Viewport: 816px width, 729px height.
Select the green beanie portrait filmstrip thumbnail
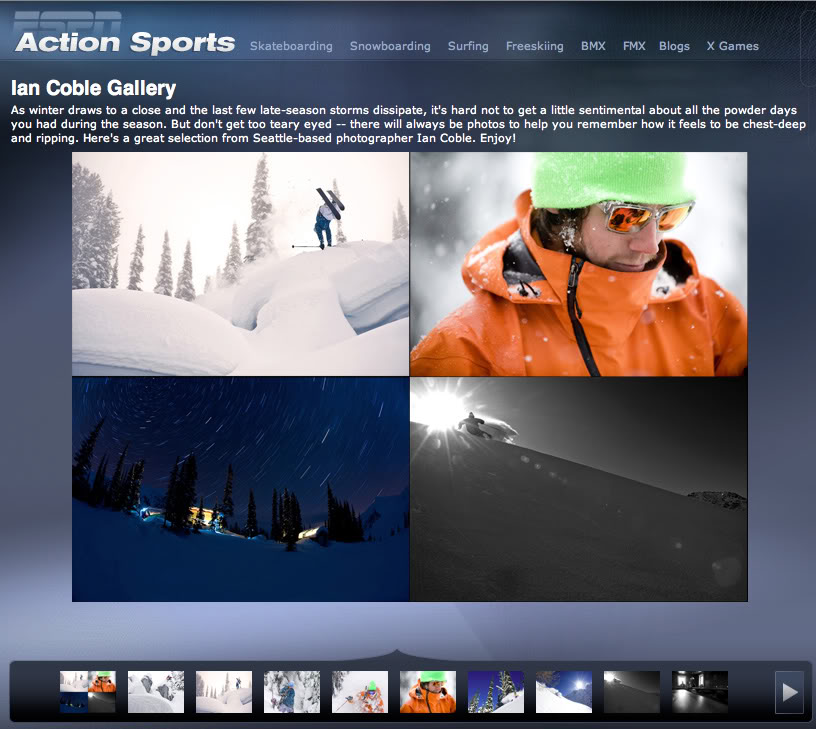pyautogui.click(x=428, y=692)
